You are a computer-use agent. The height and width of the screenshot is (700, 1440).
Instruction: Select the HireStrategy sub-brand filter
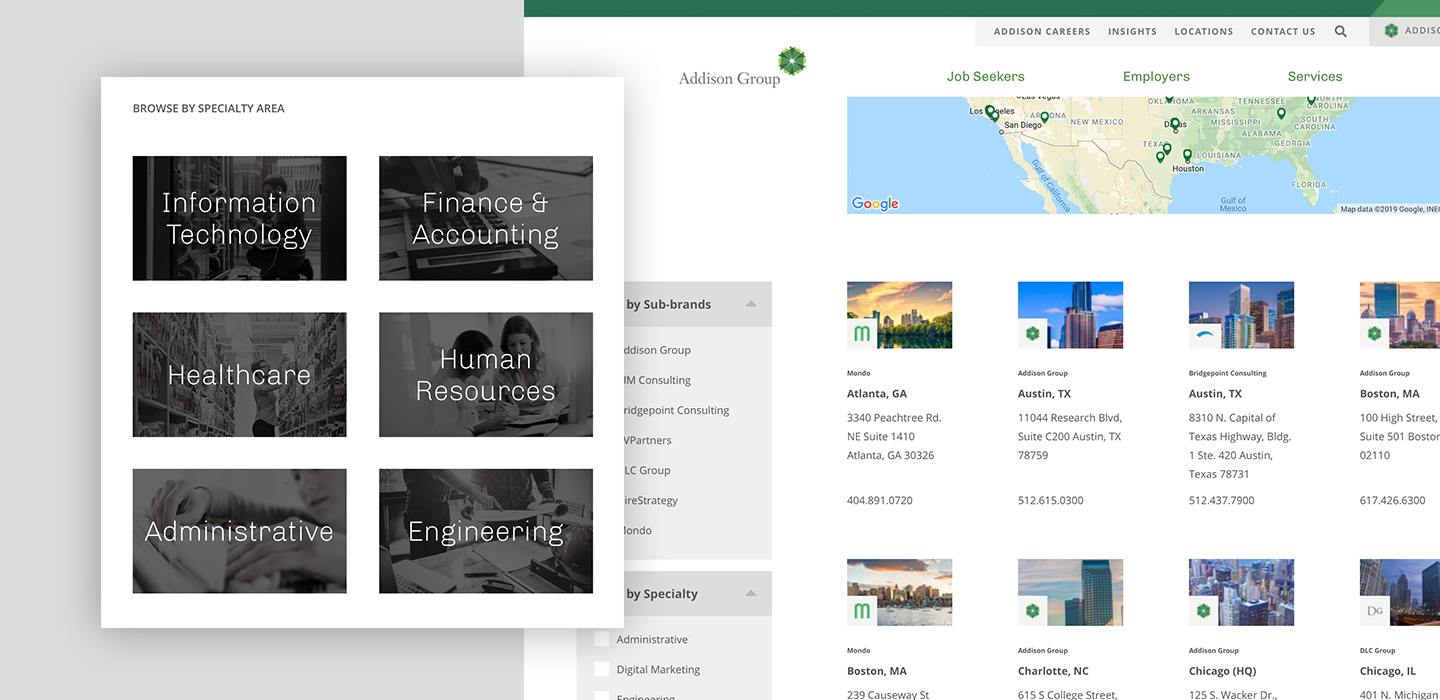651,500
